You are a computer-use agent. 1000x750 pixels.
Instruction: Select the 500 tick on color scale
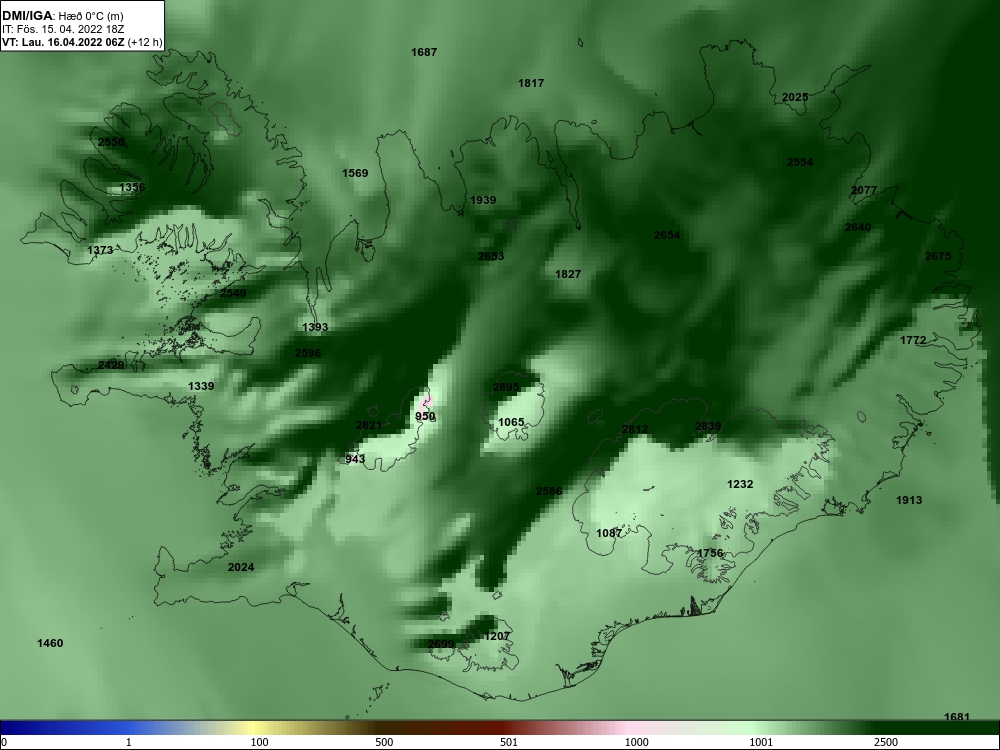(x=384, y=742)
